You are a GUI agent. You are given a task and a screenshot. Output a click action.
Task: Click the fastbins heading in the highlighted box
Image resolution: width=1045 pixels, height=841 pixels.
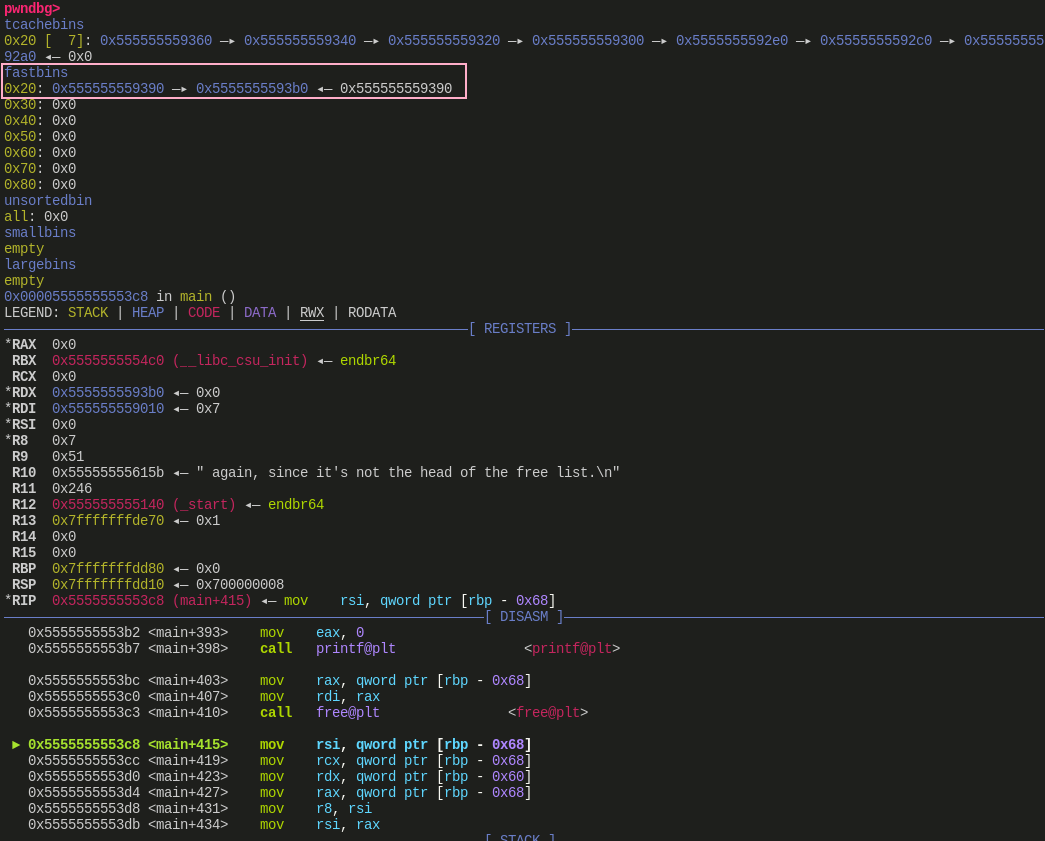[x=36, y=73]
